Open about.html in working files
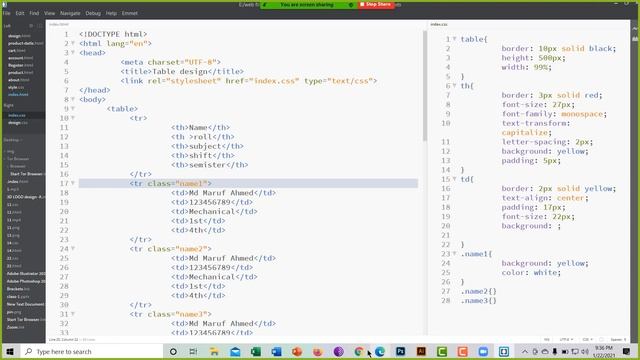Screen dimensions: 640x360 [18, 80]
